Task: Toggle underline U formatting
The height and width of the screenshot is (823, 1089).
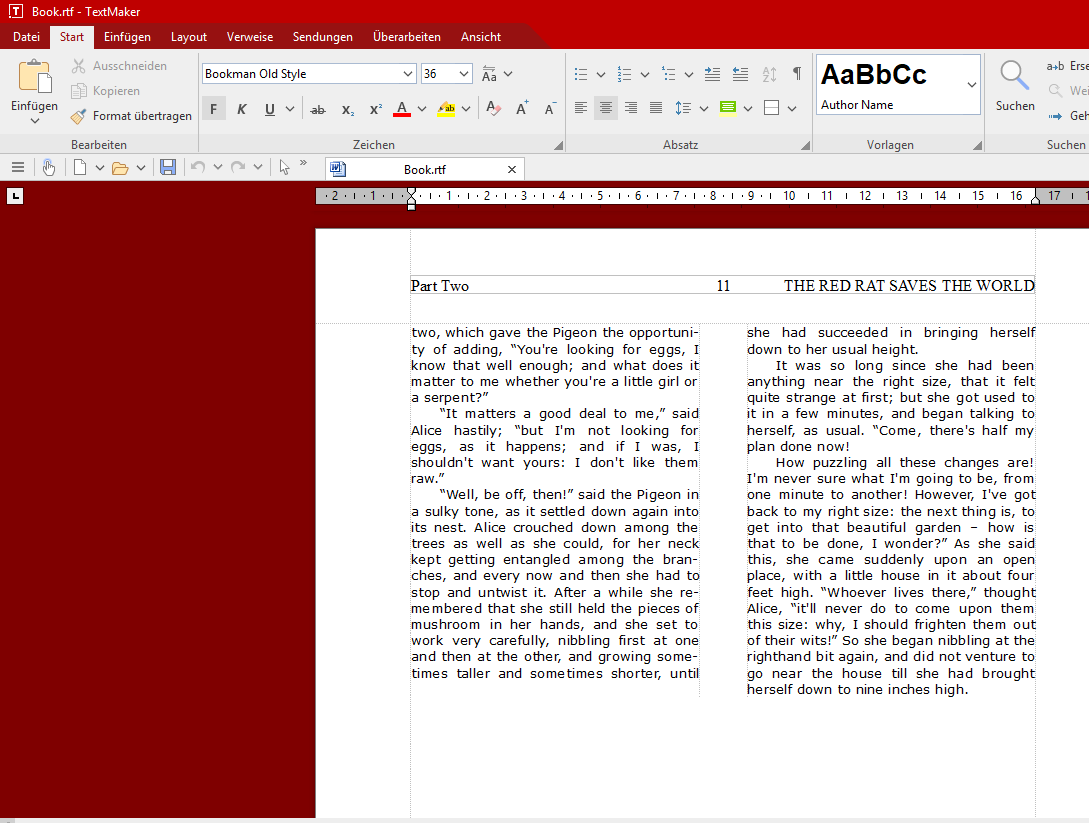Action: [269, 109]
